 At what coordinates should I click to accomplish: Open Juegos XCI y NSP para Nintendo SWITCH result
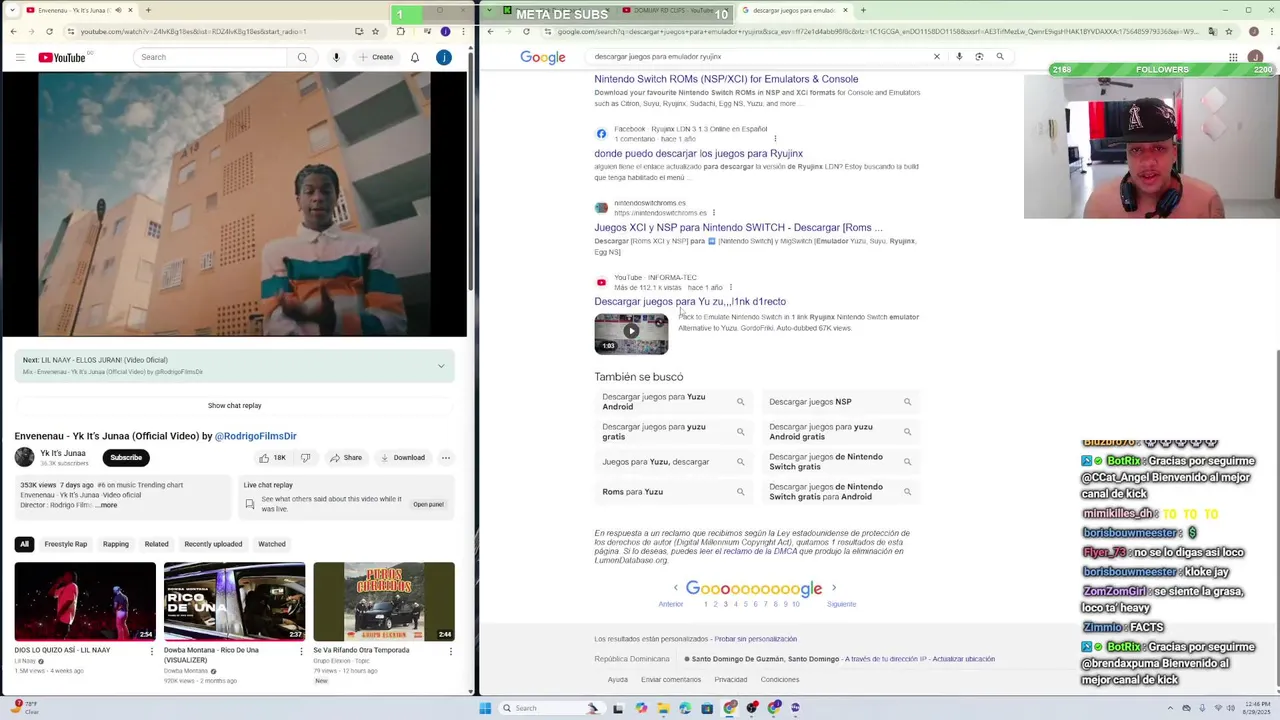pos(739,228)
